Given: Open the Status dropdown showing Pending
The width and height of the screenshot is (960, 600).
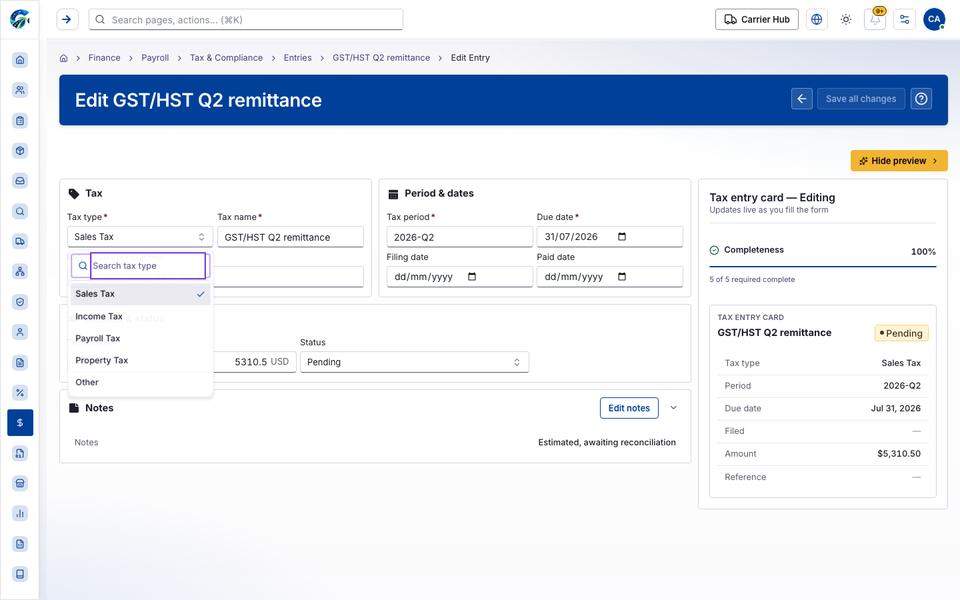Looking at the screenshot, I should pos(414,362).
